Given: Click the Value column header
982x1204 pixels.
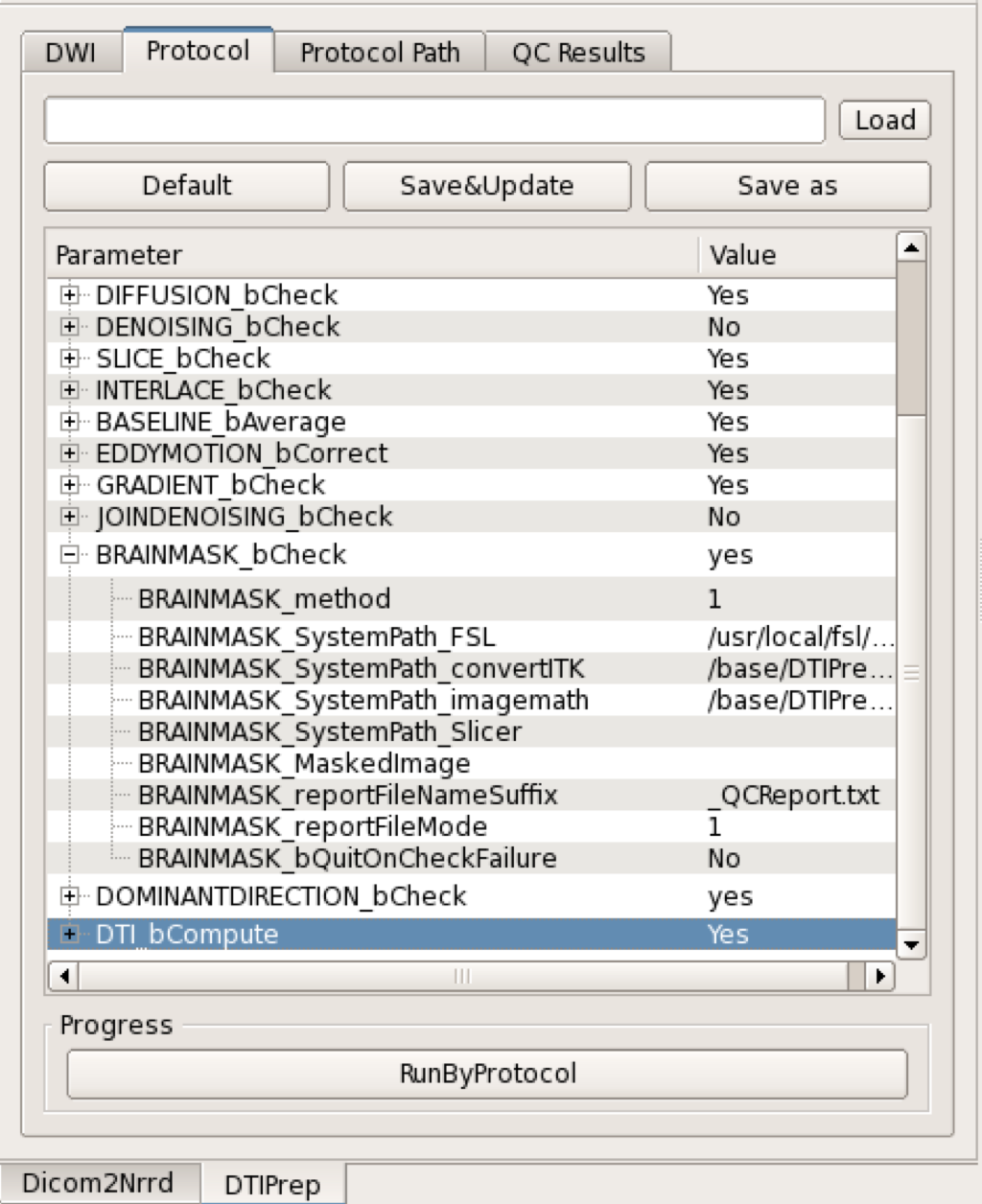Looking at the screenshot, I should tap(742, 255).
